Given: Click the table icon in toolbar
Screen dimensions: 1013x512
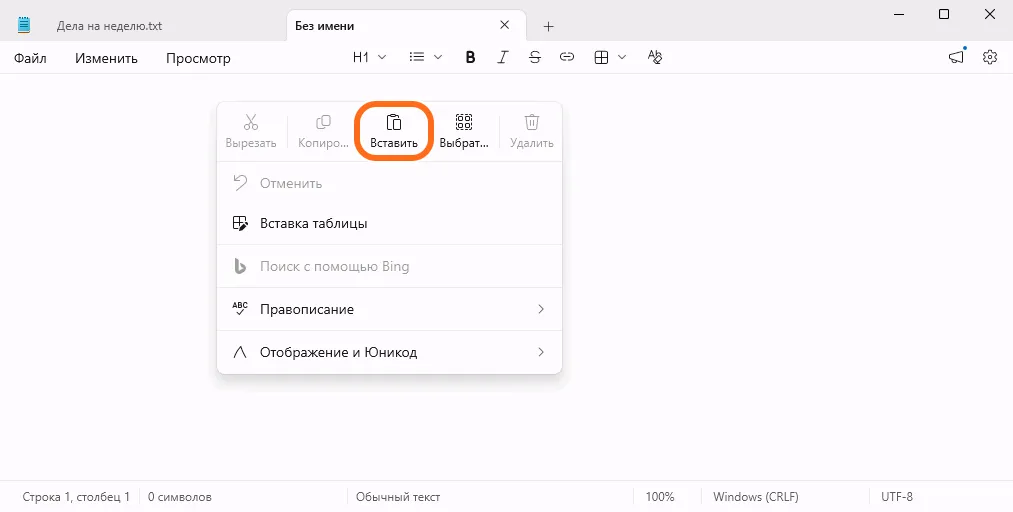Looking at the screenshot, I should coord(601,57).
